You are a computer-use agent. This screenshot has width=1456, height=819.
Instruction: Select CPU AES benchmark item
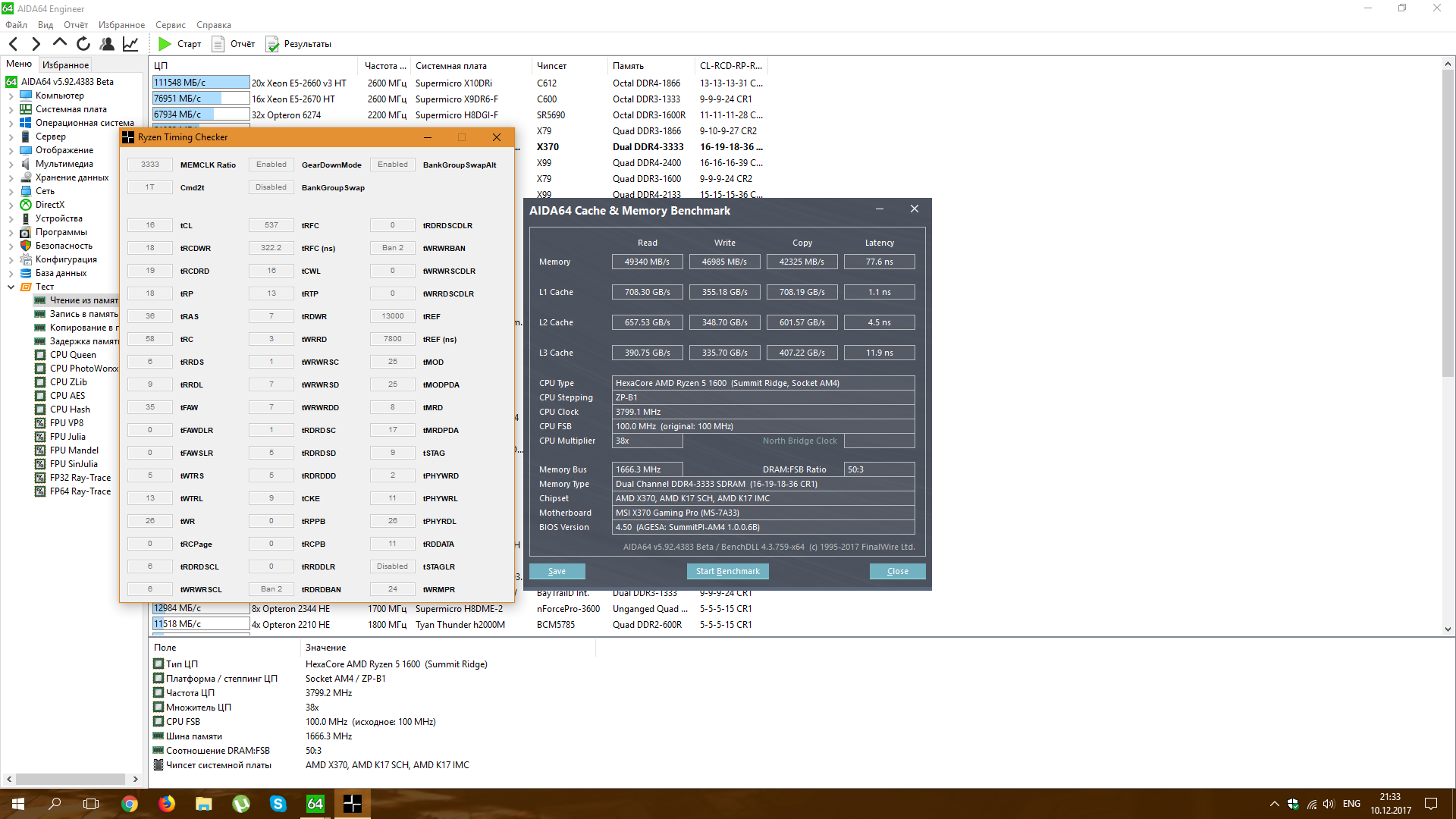coord(67,396)
